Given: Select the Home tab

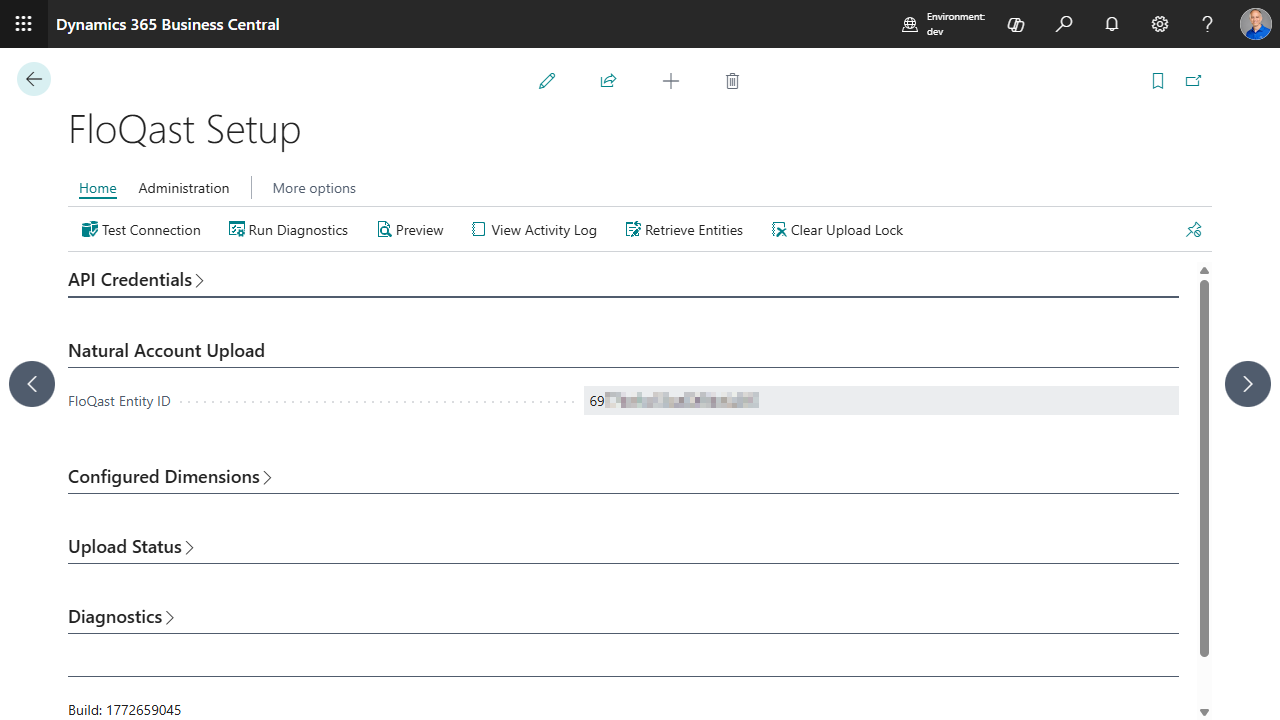Looking at the screenshot, I should click(98, 188).
